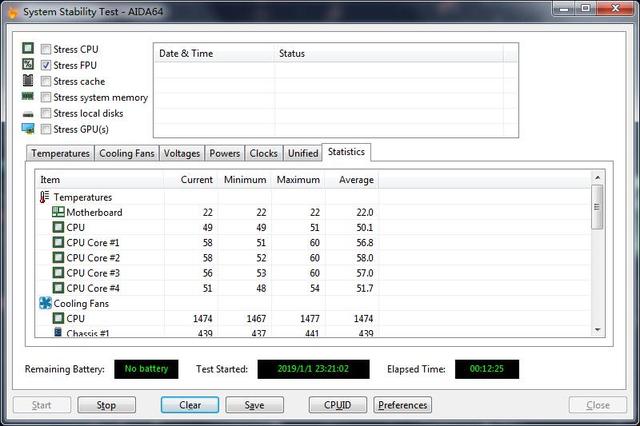Click the Cooling Fans blue fan icon
This screenshot has width=640, height=426.
click(x=45, y=303)
